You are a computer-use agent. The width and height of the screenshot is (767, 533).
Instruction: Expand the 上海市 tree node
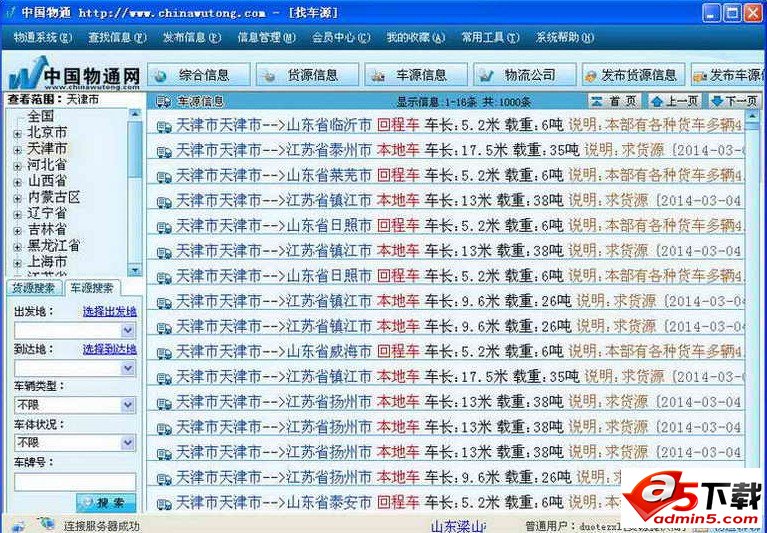coord(18,263)
